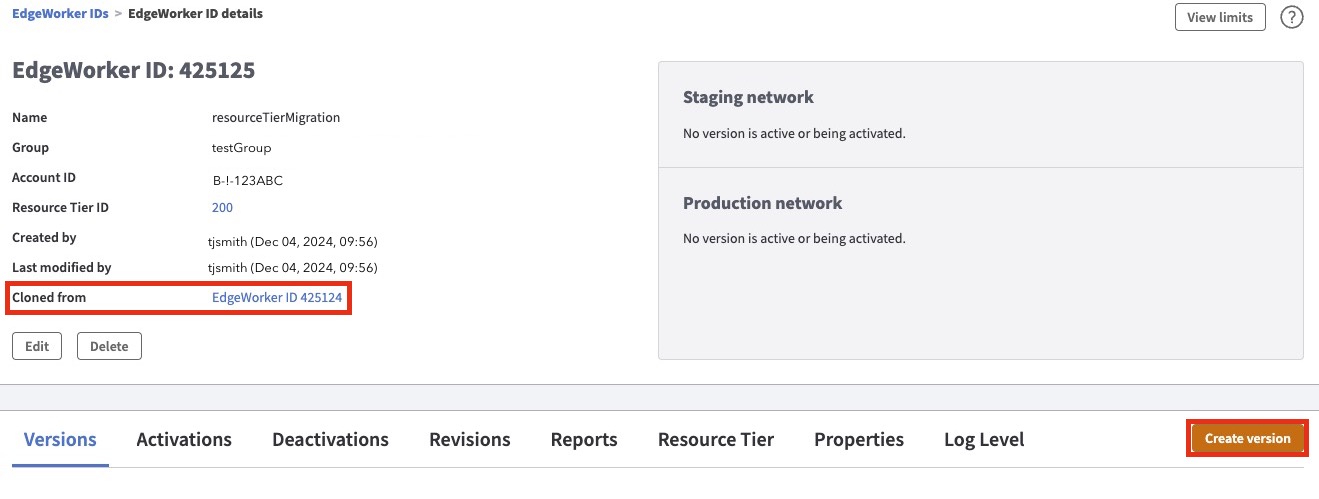1319x499 pixels.
Task: Switch to the Reports tab
Action: point(584,440)
